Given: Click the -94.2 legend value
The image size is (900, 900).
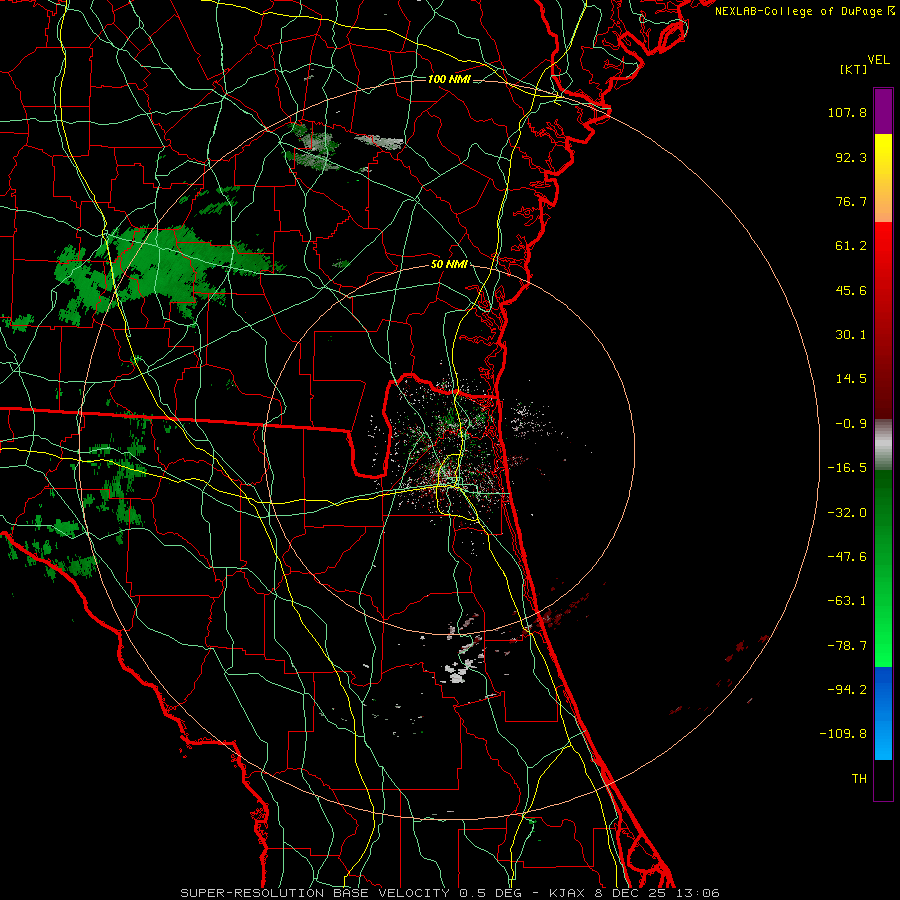Looking at the screenshot, I should (847, 690).
